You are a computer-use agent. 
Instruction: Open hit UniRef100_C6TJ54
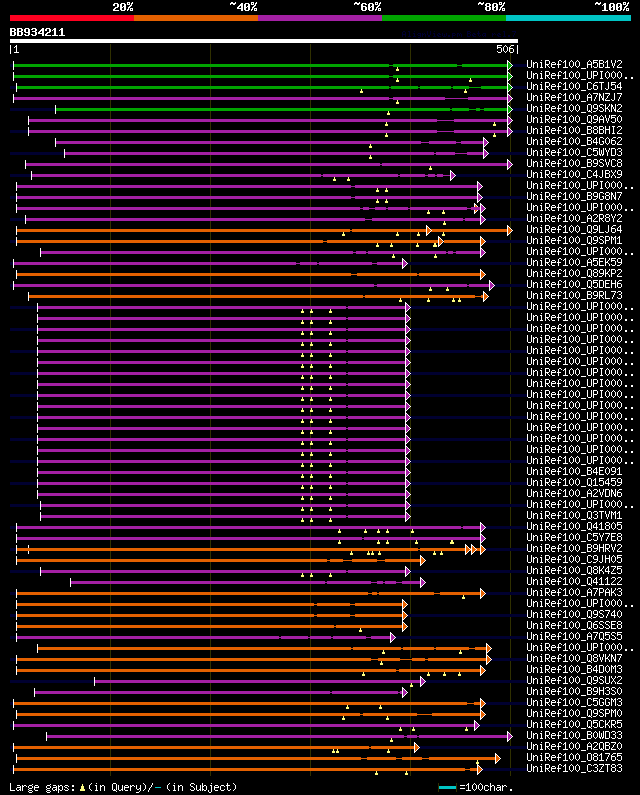[x=574, y=87]
